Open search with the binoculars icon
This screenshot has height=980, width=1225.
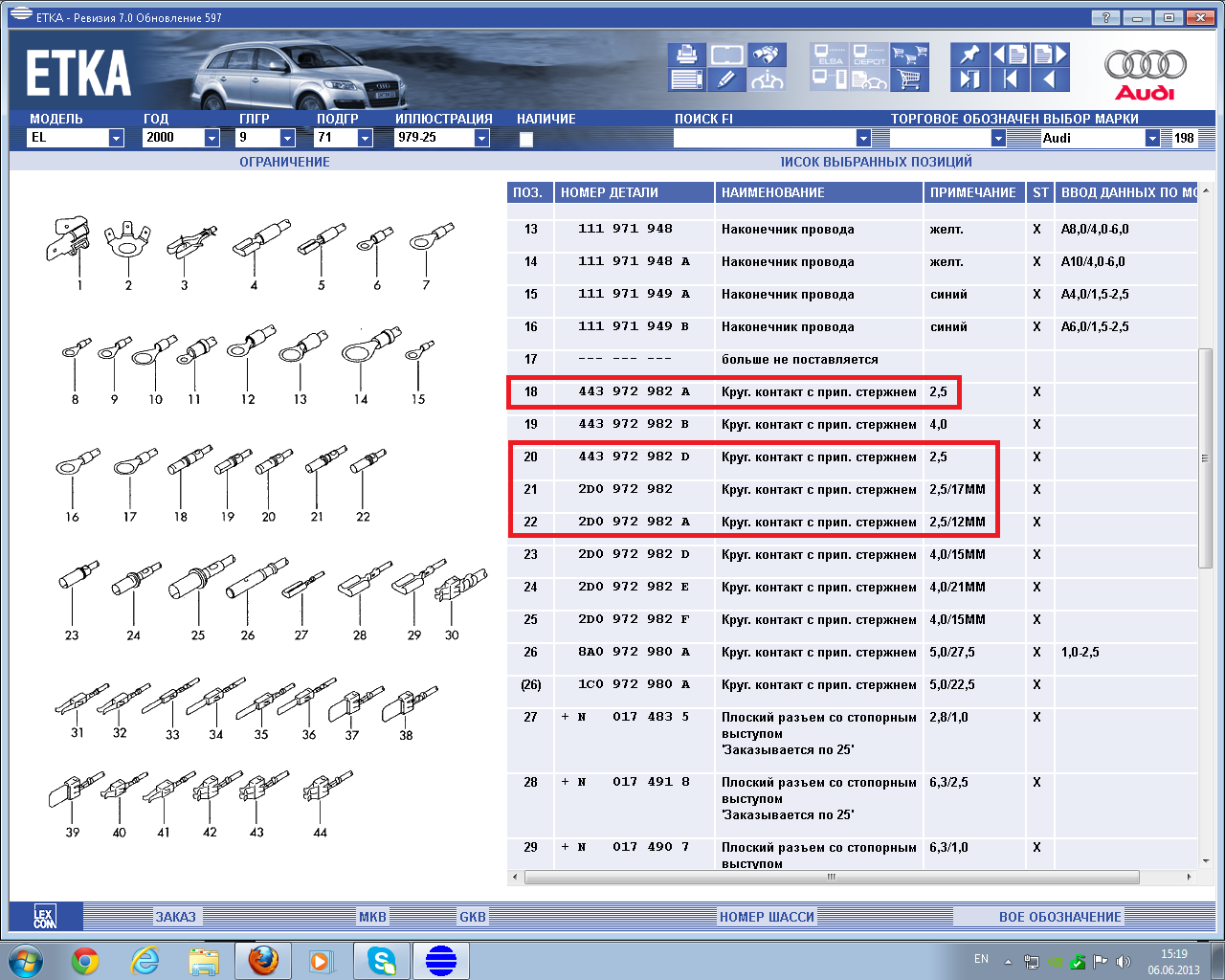coord(768,55)
